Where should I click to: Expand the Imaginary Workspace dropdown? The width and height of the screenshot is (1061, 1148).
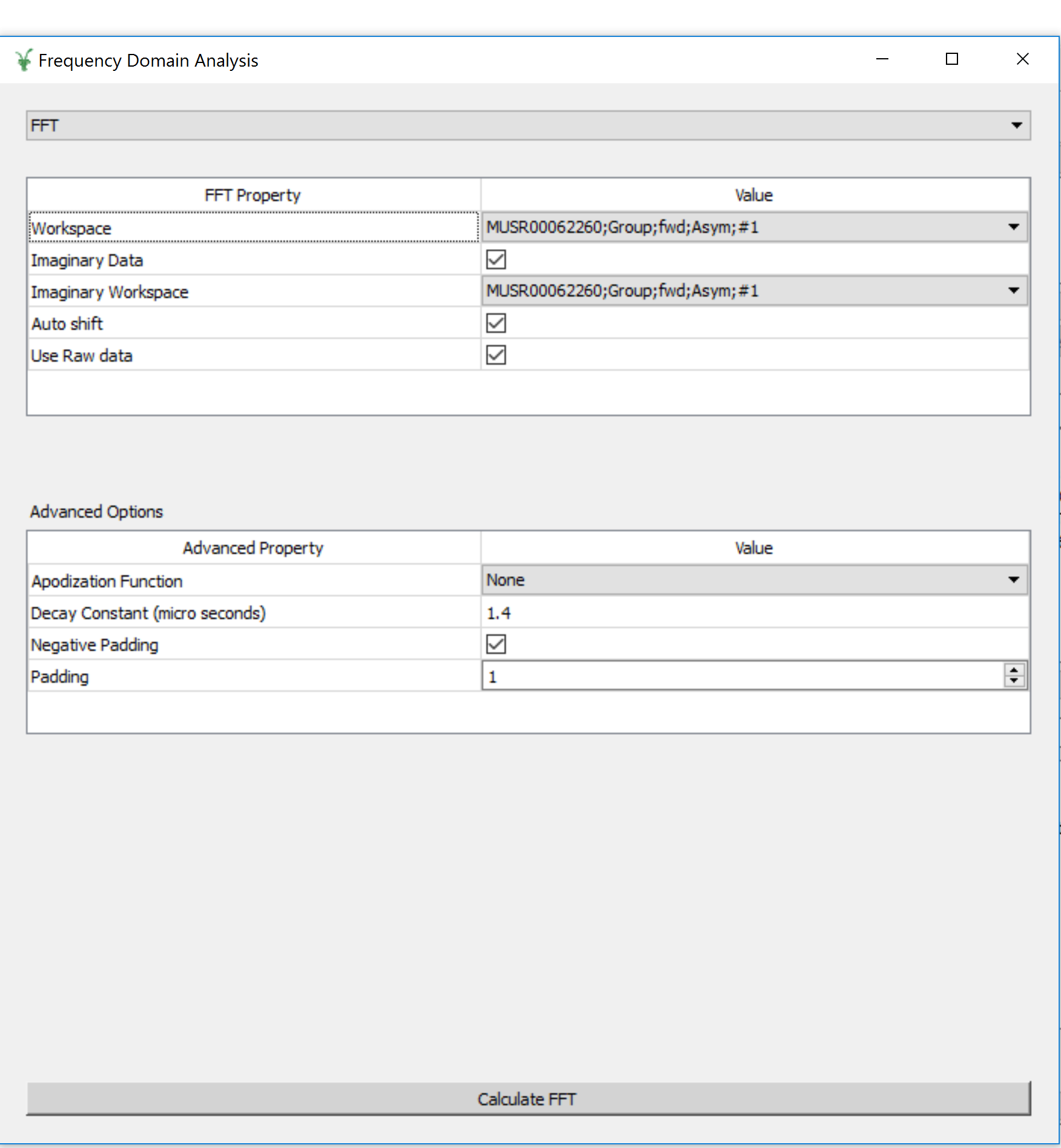754,291
